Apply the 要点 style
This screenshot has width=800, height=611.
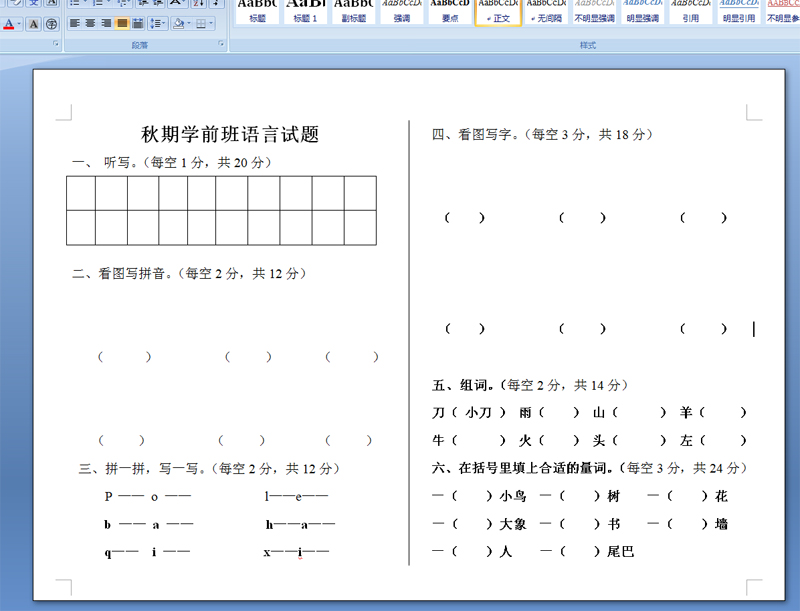449,12
